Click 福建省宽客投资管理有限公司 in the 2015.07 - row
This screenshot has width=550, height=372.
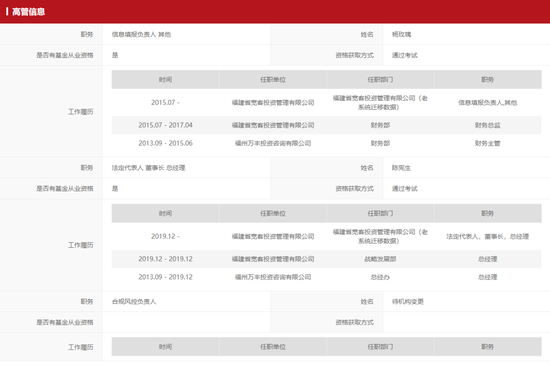pos(273,102)
